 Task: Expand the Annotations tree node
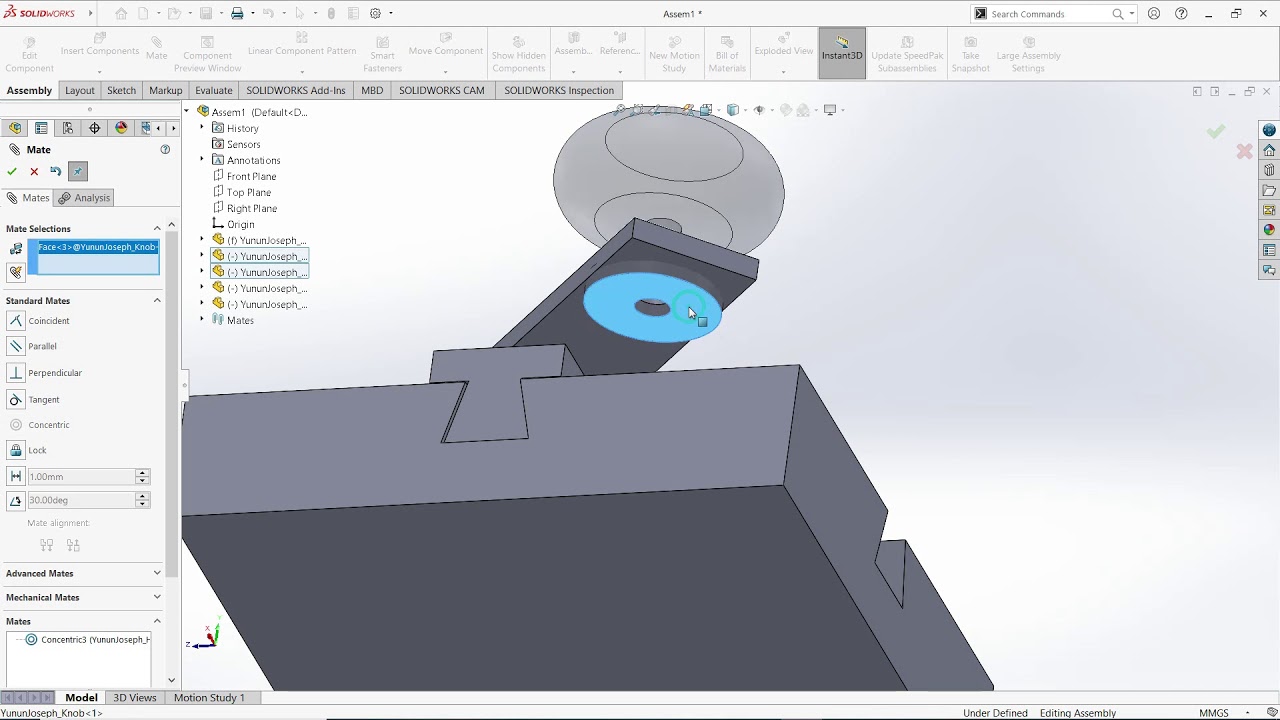point(202,160)
